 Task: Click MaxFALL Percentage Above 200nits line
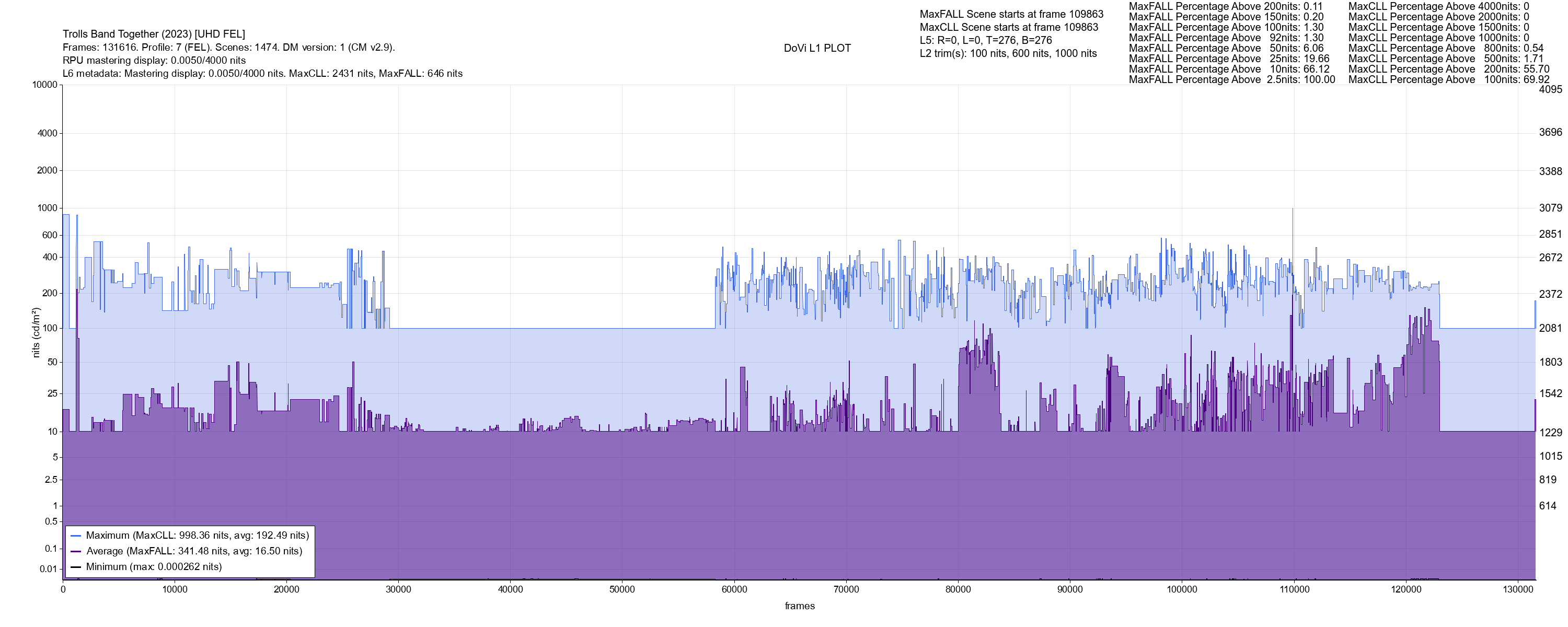pos(1225,6)
